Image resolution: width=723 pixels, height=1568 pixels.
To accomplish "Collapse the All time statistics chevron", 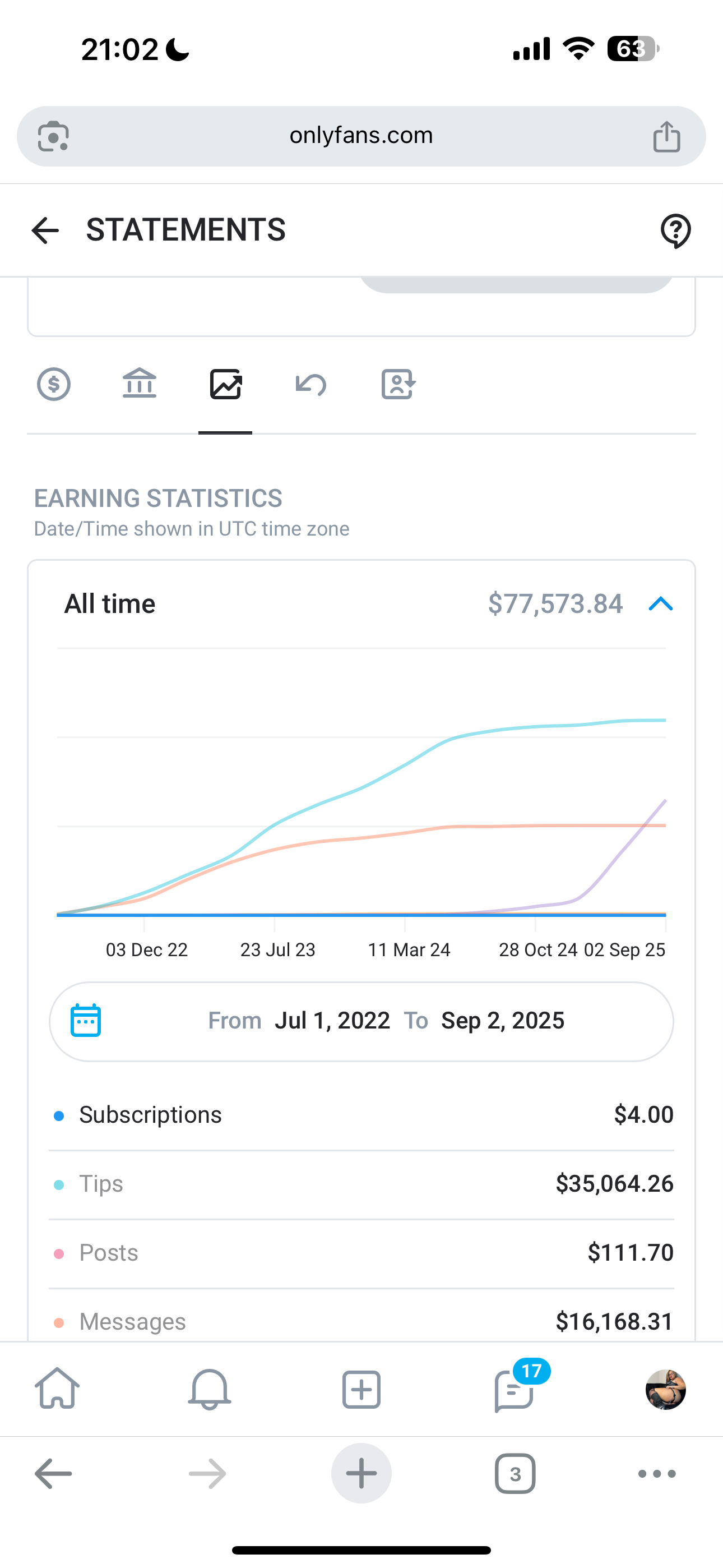I will point(660,604).
